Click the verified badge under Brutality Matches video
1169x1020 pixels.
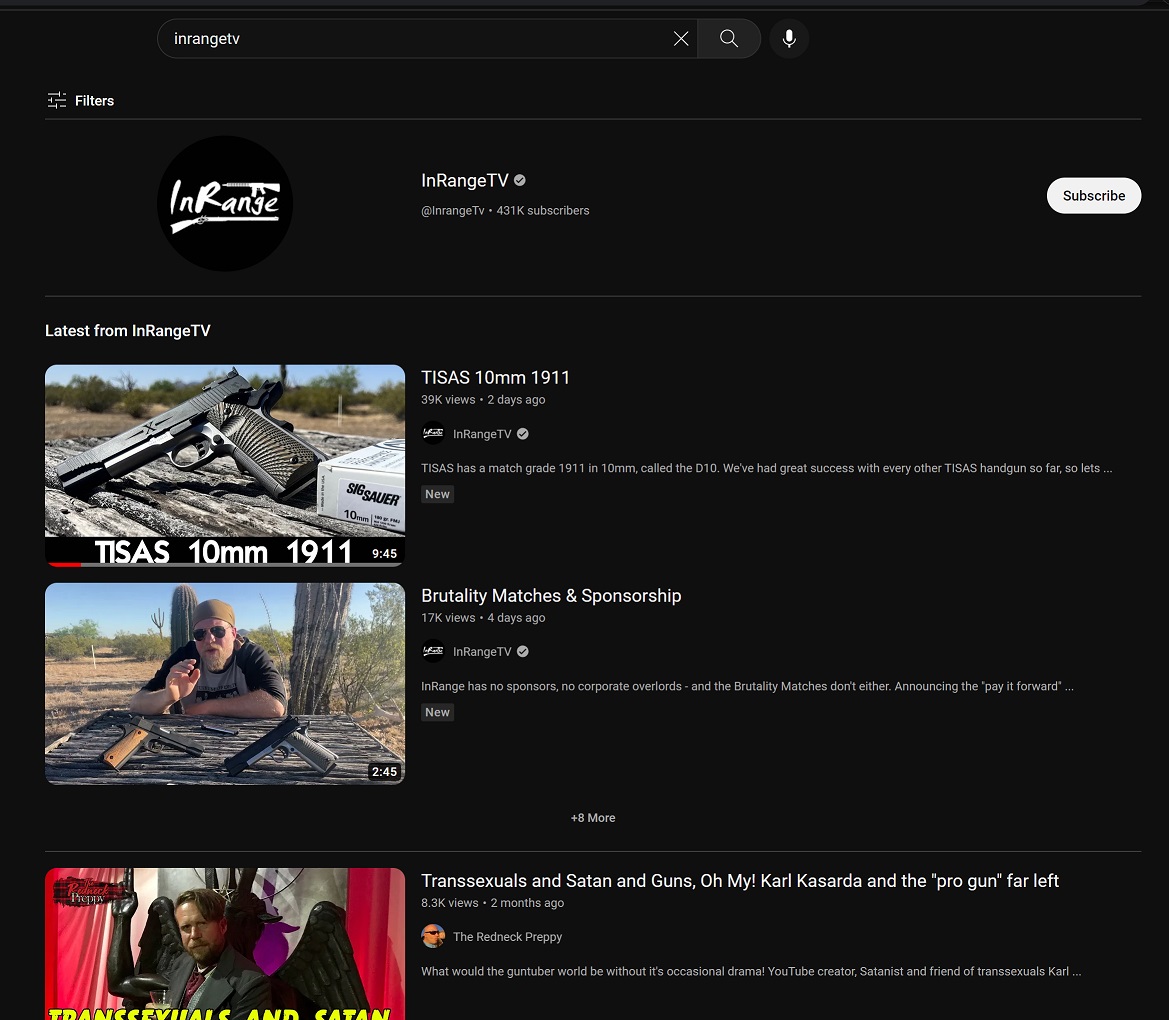[x=523, y=652]
